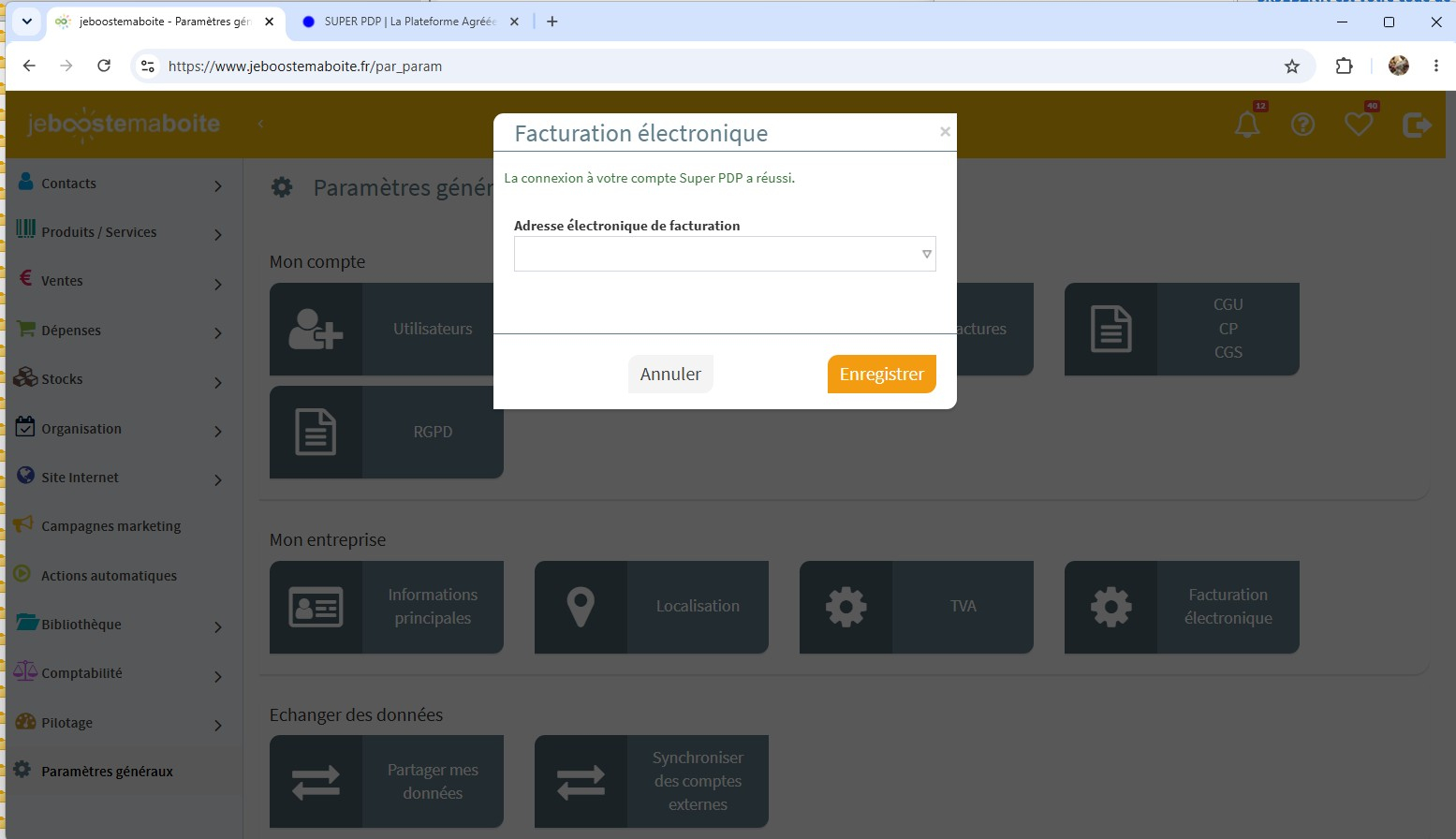Click the Bibliothèque folder icon
1456x839 pixels.
(x=26, y=622)
